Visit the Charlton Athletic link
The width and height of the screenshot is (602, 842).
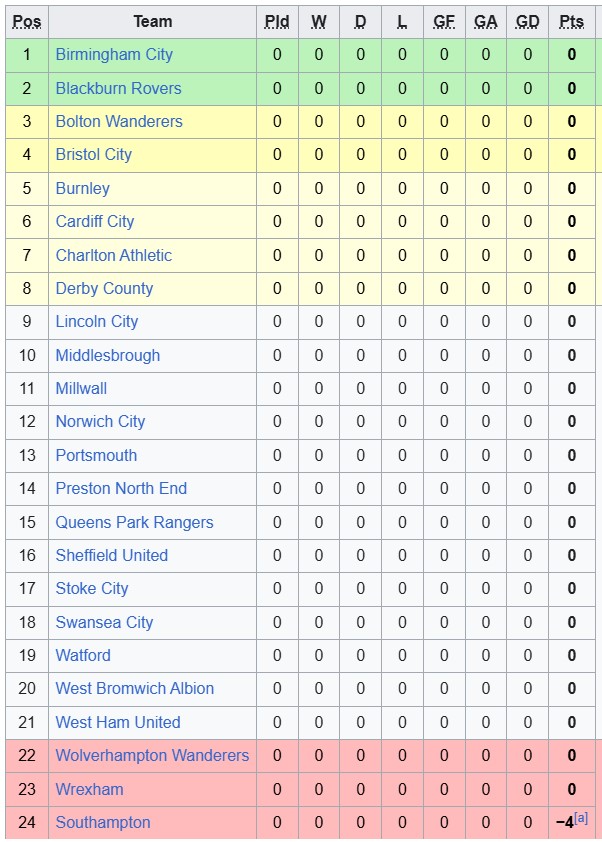pos(113,255)
